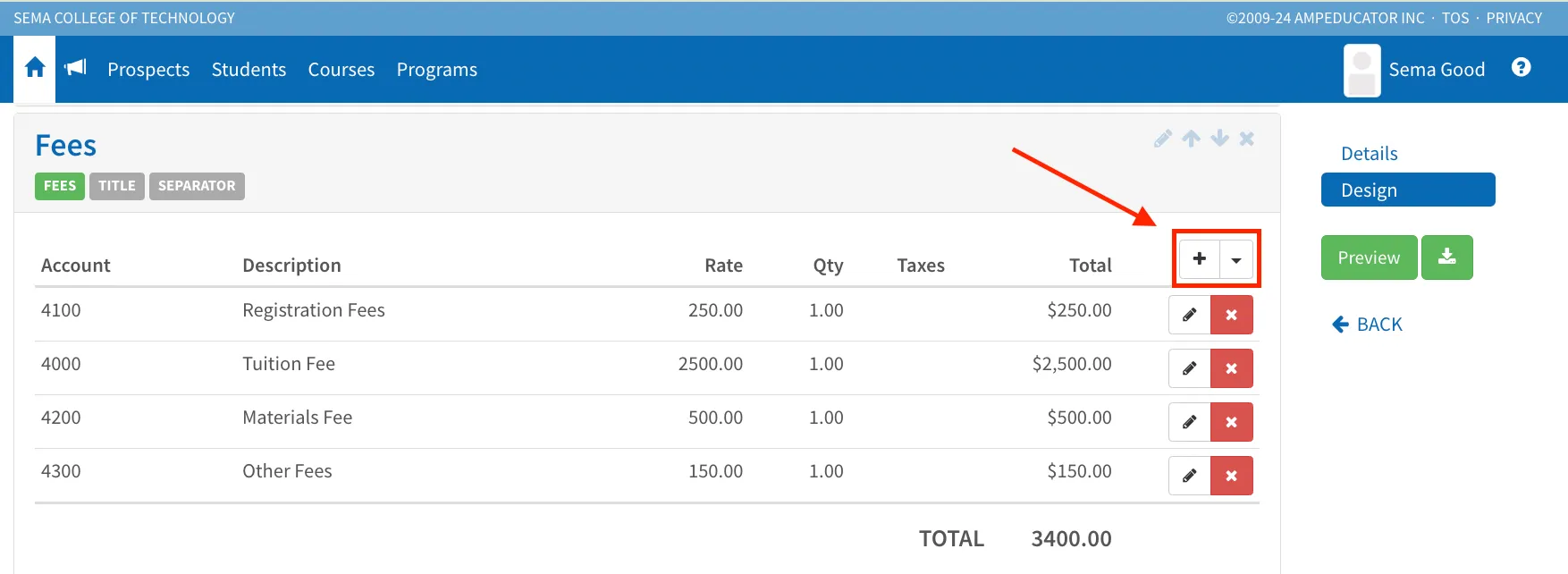Add a new fee line with plus button
1568x574 pixels.
(1200, 259)
